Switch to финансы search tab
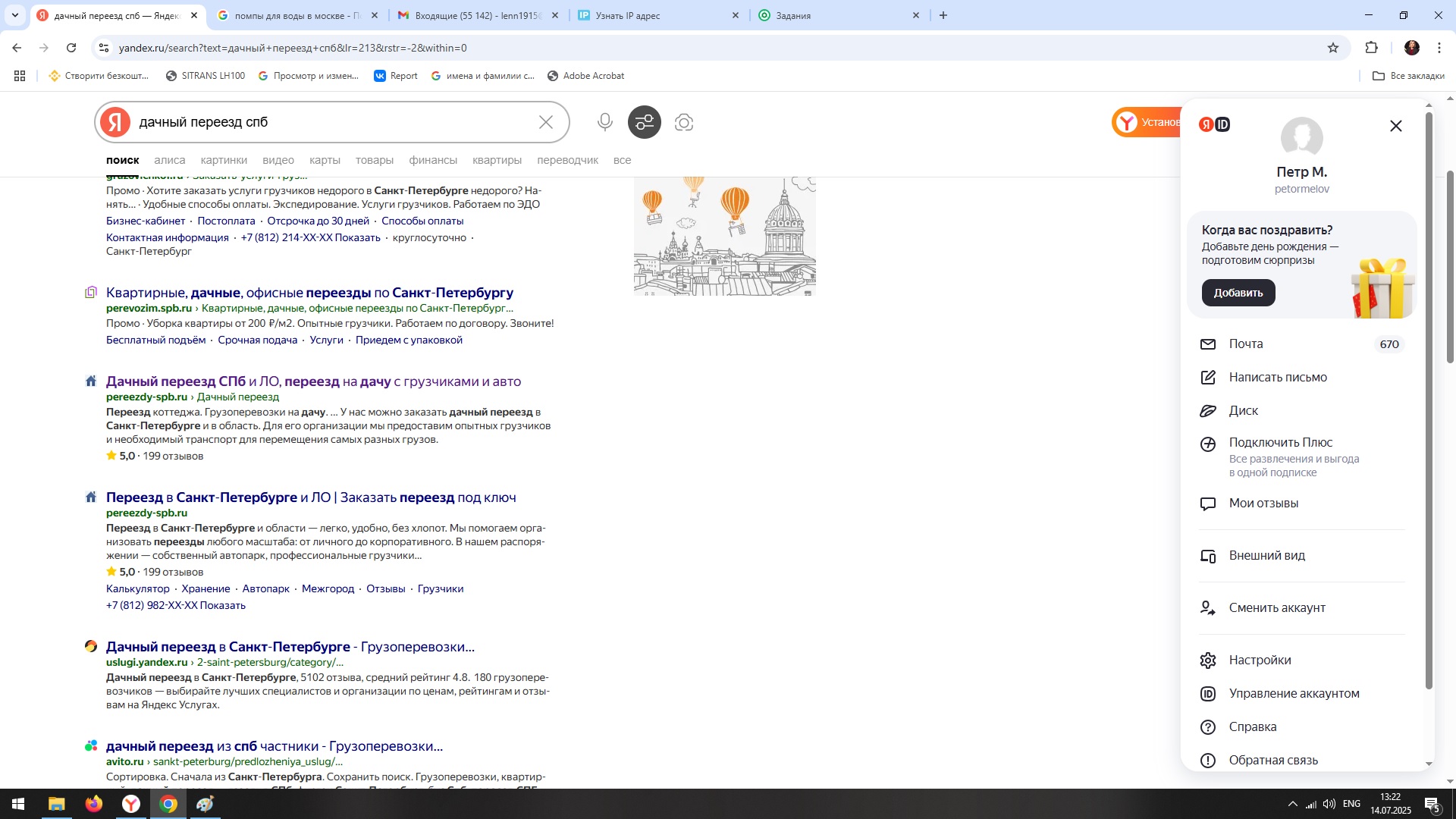The width and height of the screenshot is (1456, 819). tap(433, 160)
